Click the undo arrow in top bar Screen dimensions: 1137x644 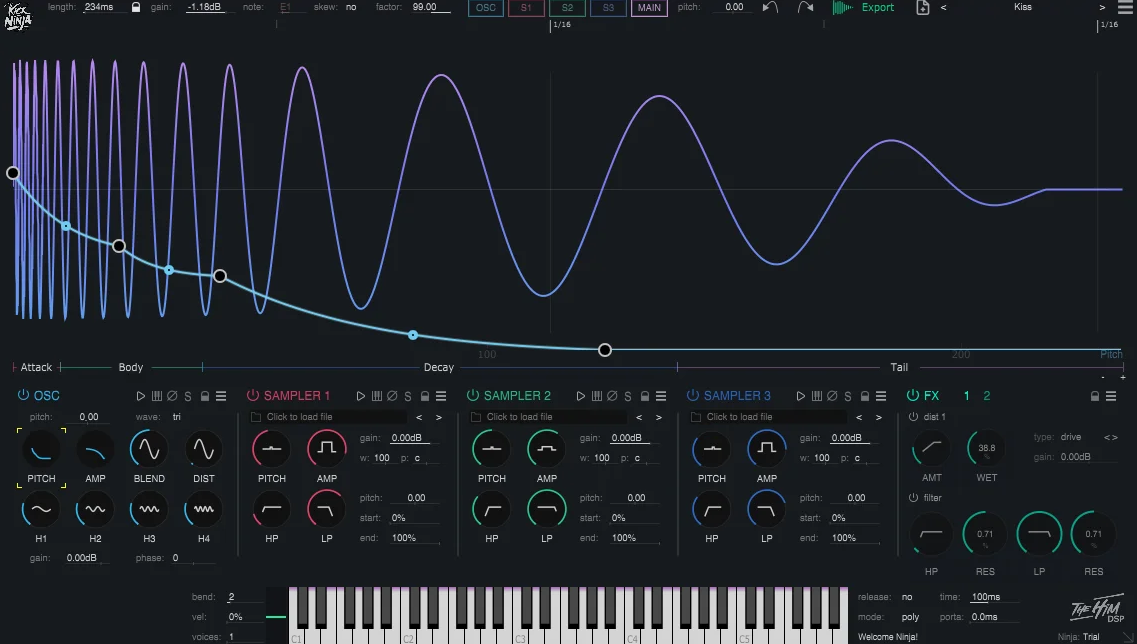pos(769,7)
